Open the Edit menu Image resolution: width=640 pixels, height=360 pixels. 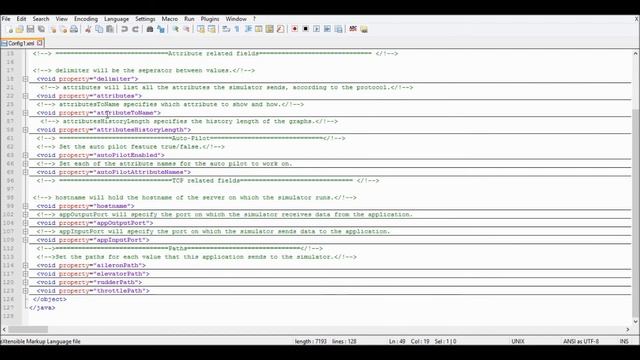click(x=21, y=19)
